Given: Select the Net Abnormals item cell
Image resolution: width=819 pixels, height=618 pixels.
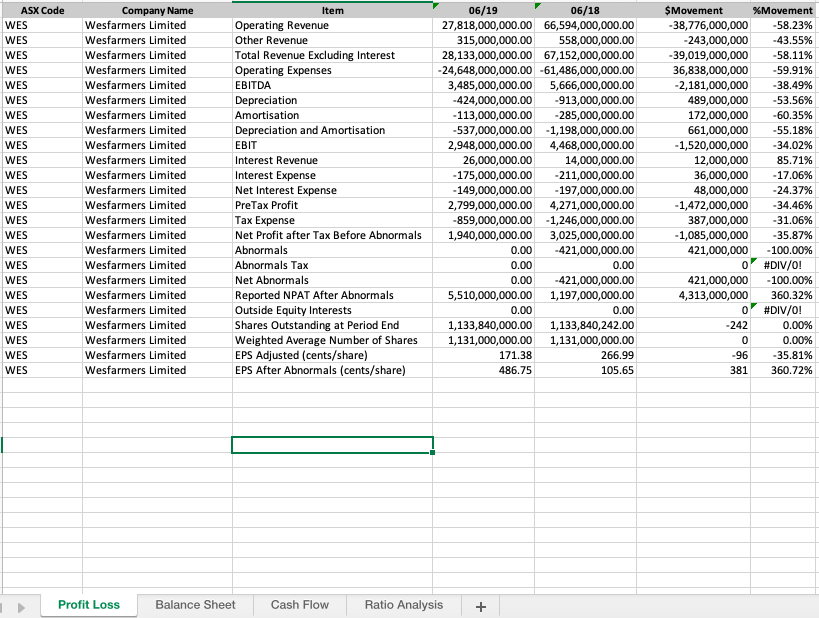Looking at the screenshot, I should tap(332, 281).
